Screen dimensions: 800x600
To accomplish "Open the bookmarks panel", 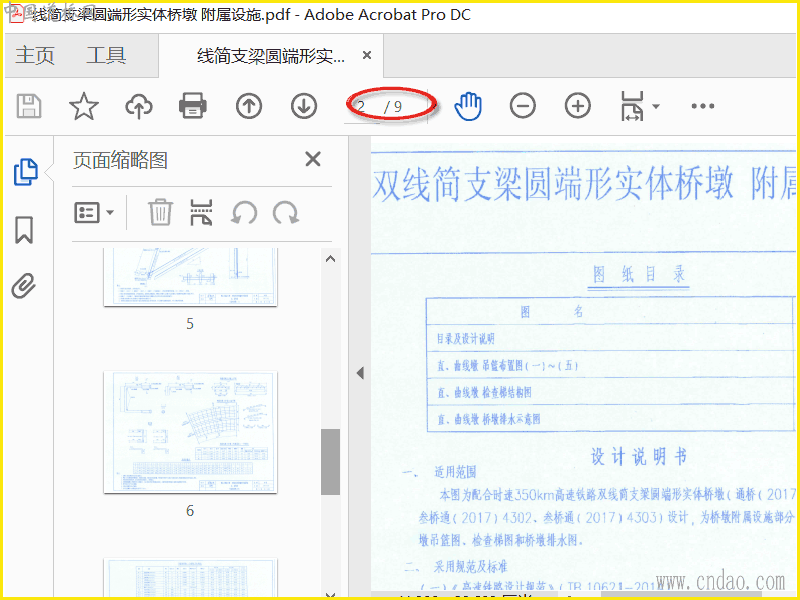I will point(24,230).
